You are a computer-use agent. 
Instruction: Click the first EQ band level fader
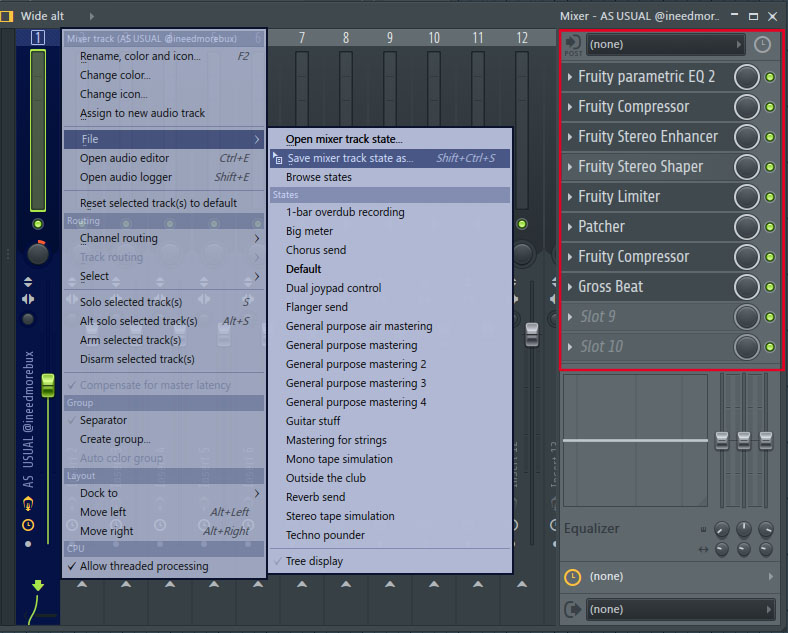tap(722, 441)
